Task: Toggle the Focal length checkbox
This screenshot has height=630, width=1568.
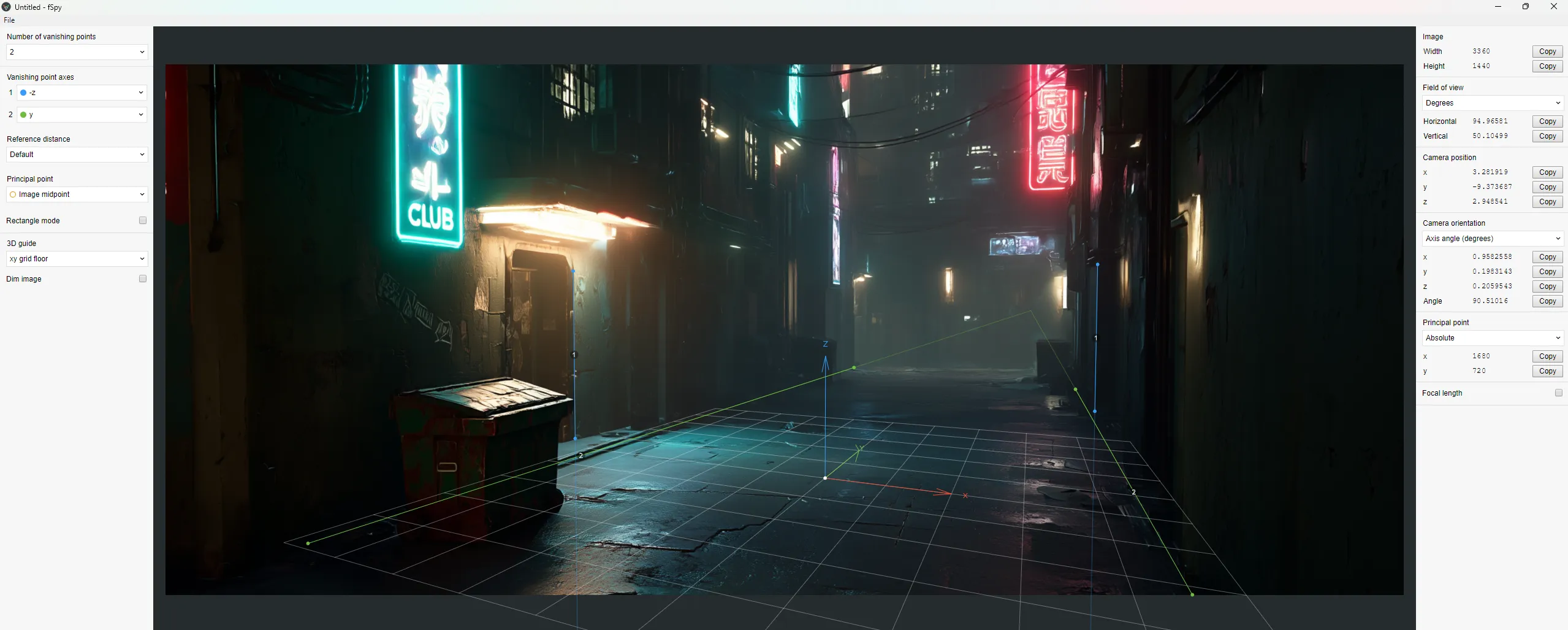Action: point(1559,393)
